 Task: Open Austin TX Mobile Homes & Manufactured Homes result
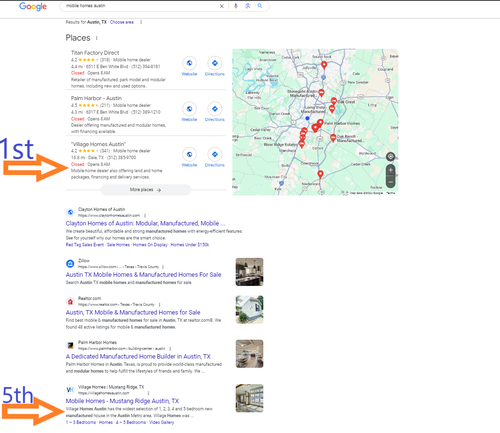coord(143,275)
